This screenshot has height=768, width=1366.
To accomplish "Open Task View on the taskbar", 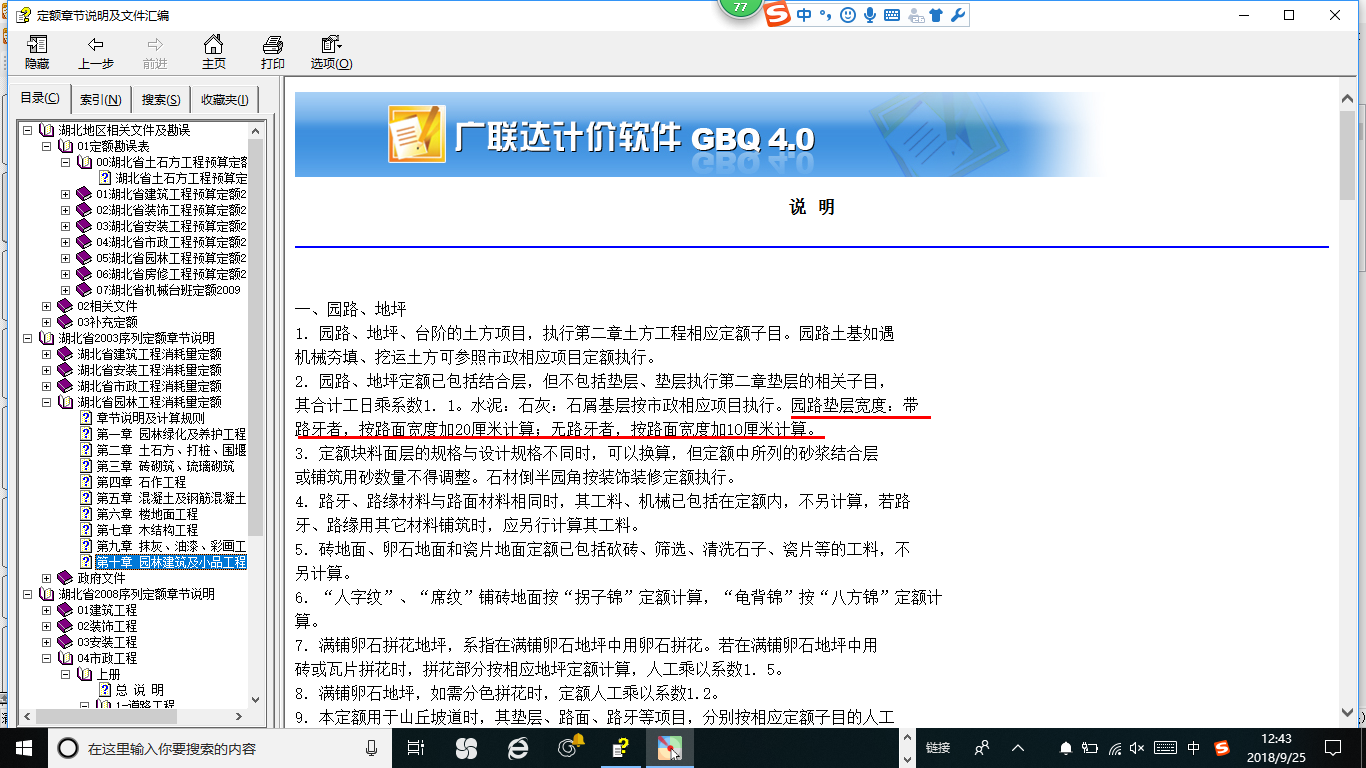I will pos(417,748).
